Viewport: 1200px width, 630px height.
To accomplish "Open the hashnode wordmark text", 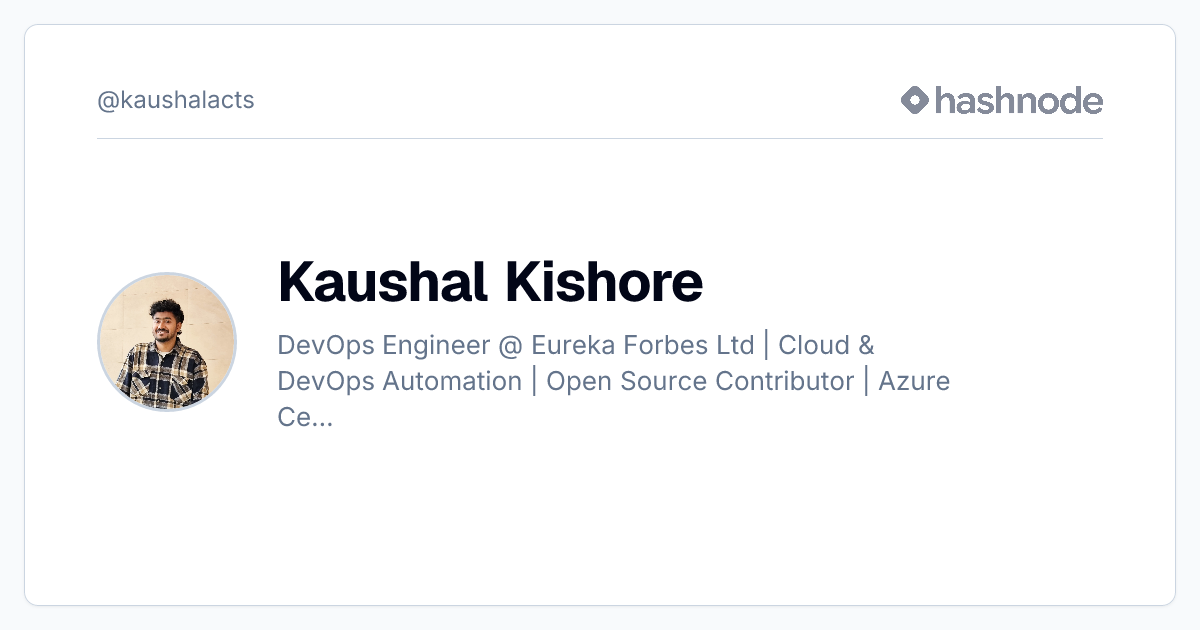I will (1019, 100).
